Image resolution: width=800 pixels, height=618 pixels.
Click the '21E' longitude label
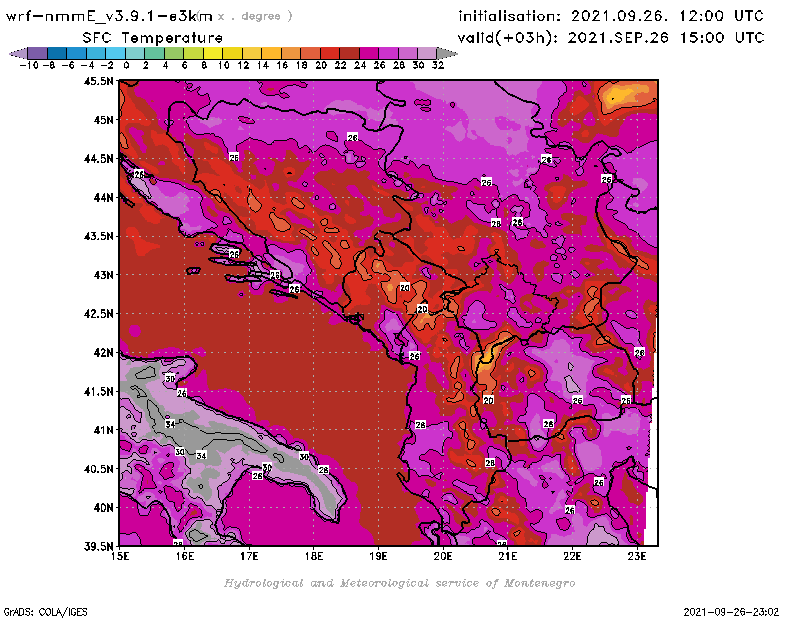click(508, 556)
